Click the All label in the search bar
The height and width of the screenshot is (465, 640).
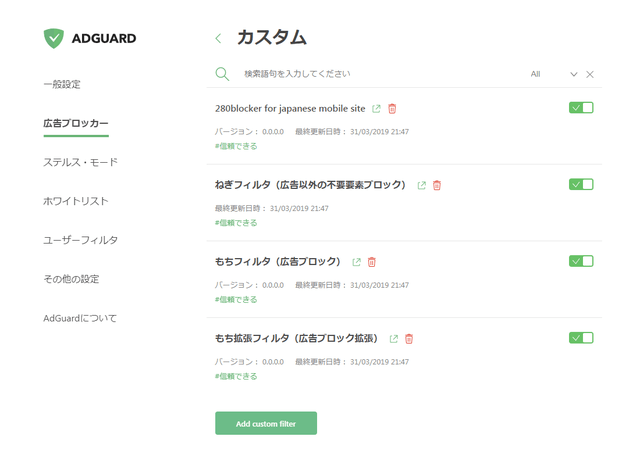tap(536, 74)
